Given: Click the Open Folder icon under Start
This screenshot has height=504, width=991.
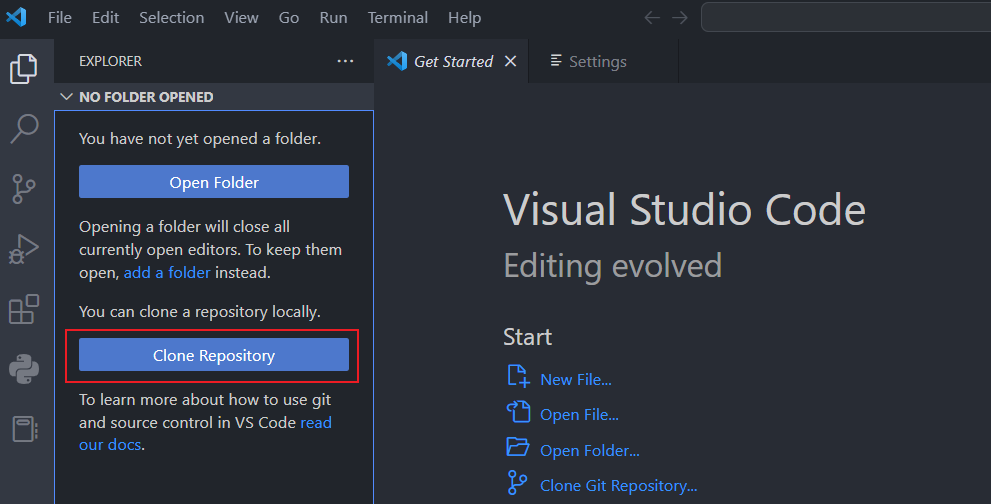Looking at the screenshot, I should [518, 446].
